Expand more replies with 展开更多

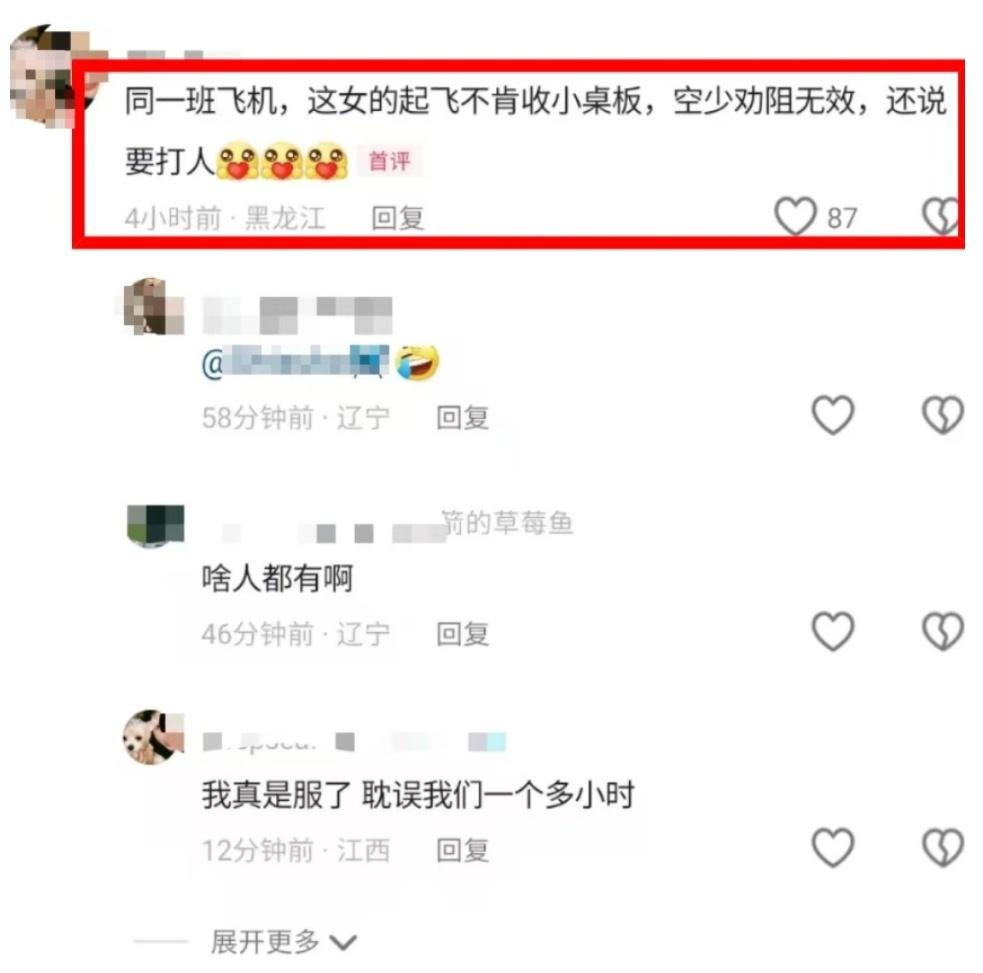click(x=265, y=942)
